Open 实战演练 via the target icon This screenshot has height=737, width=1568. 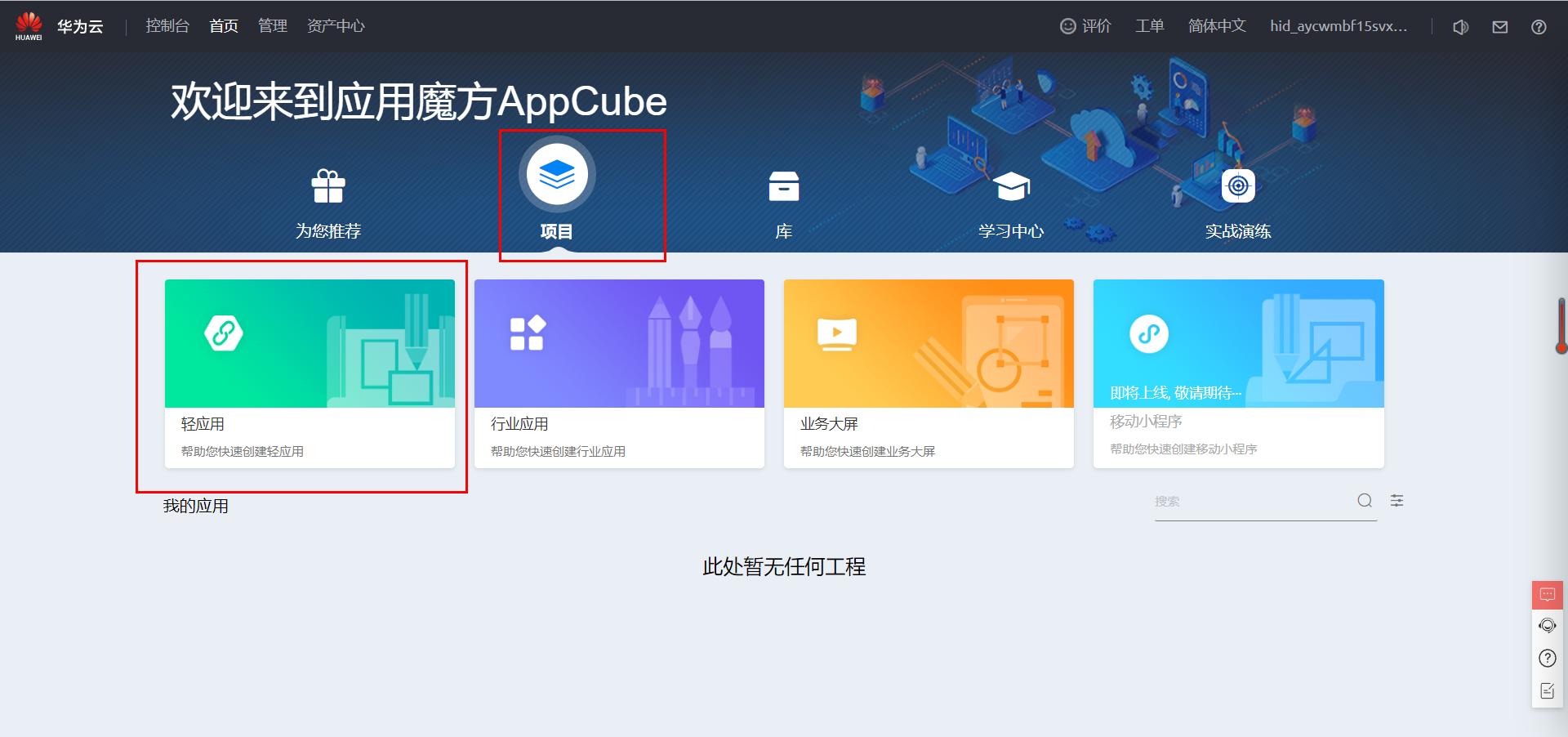tap(1238, 185)
